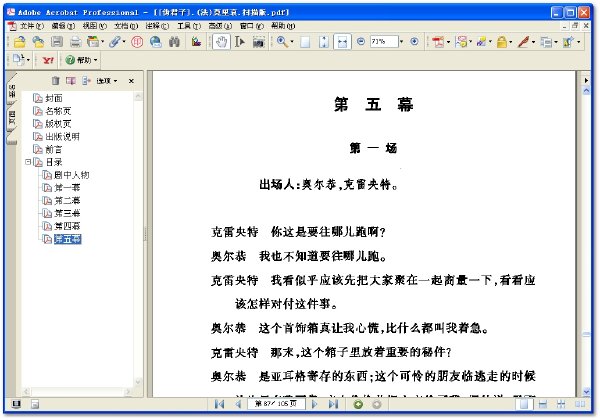Click the zoom out minus button

coord(360,41)
